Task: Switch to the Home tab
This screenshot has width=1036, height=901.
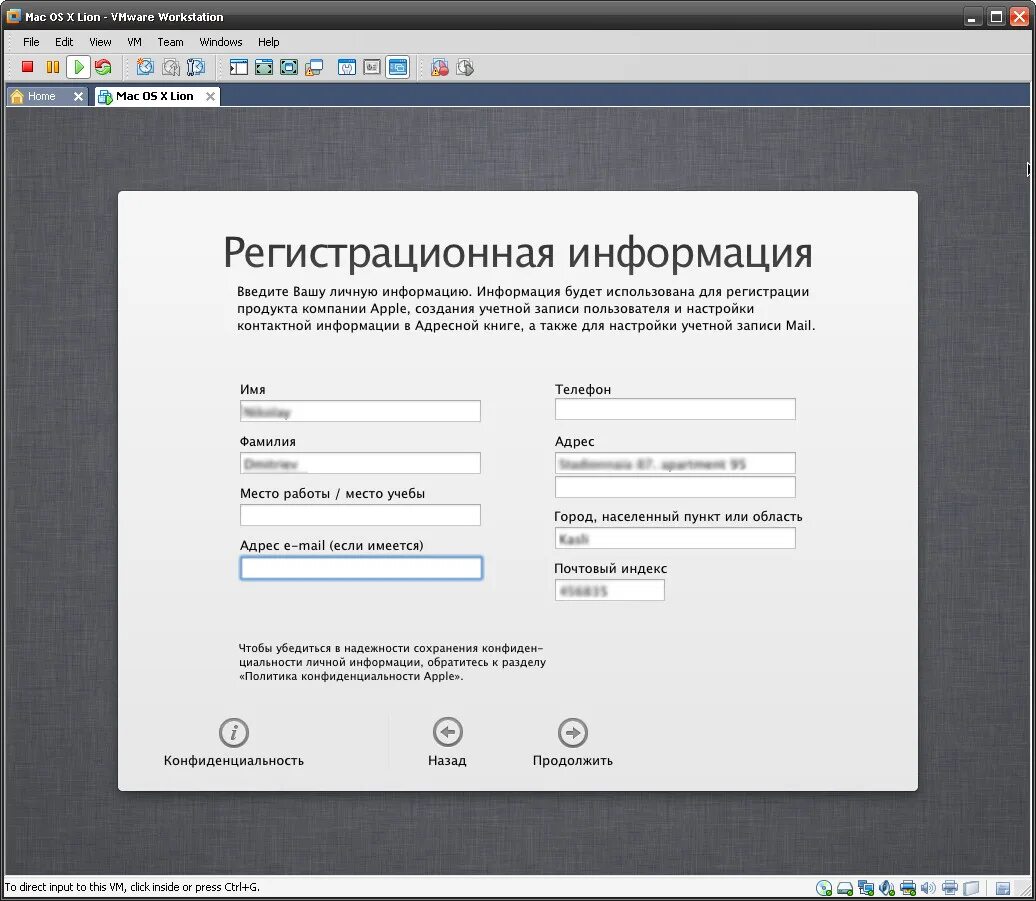Action: pyautogui.click(x=41, y=96)
